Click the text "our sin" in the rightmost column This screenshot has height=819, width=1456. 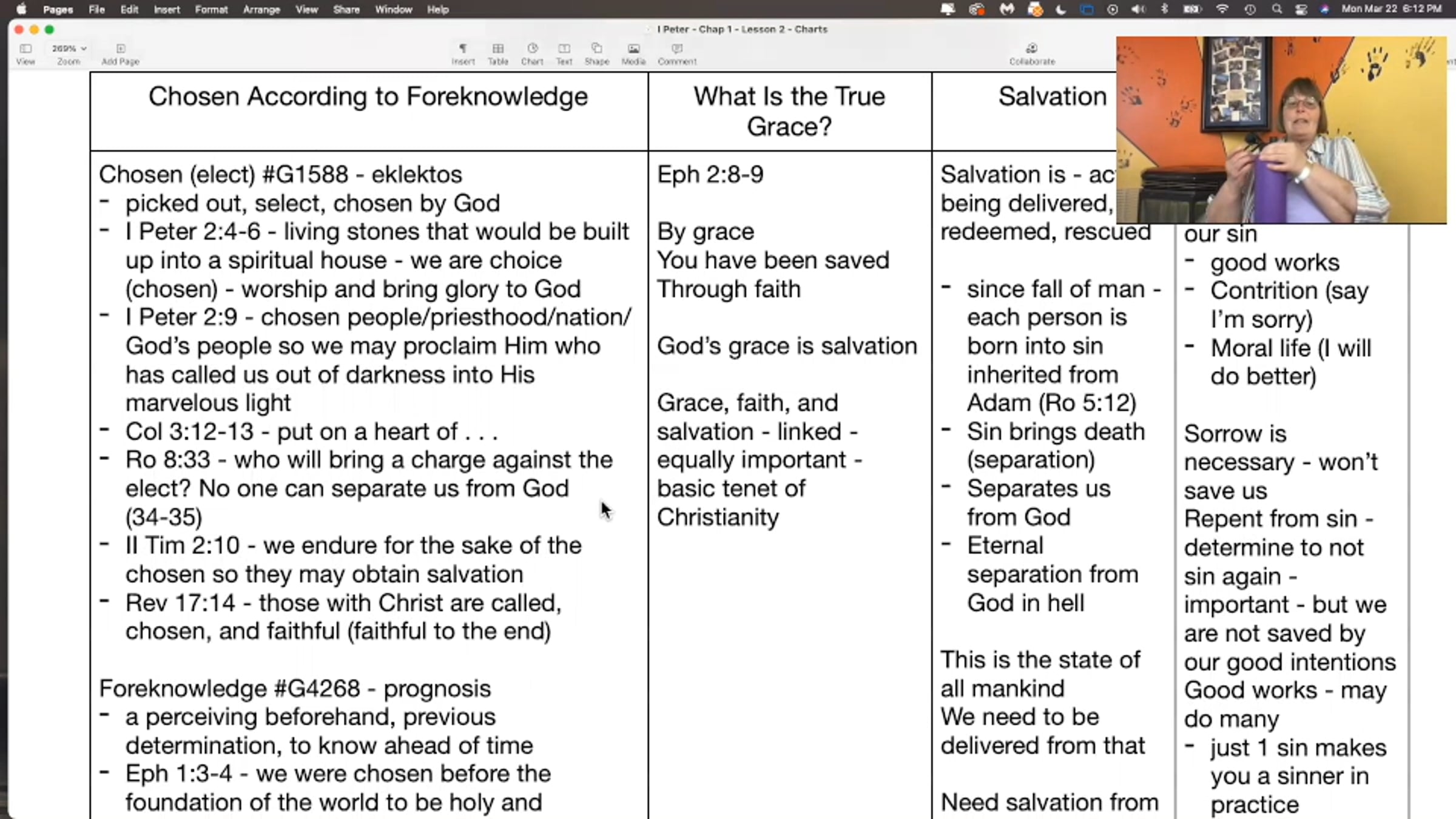pos(1220,234)
